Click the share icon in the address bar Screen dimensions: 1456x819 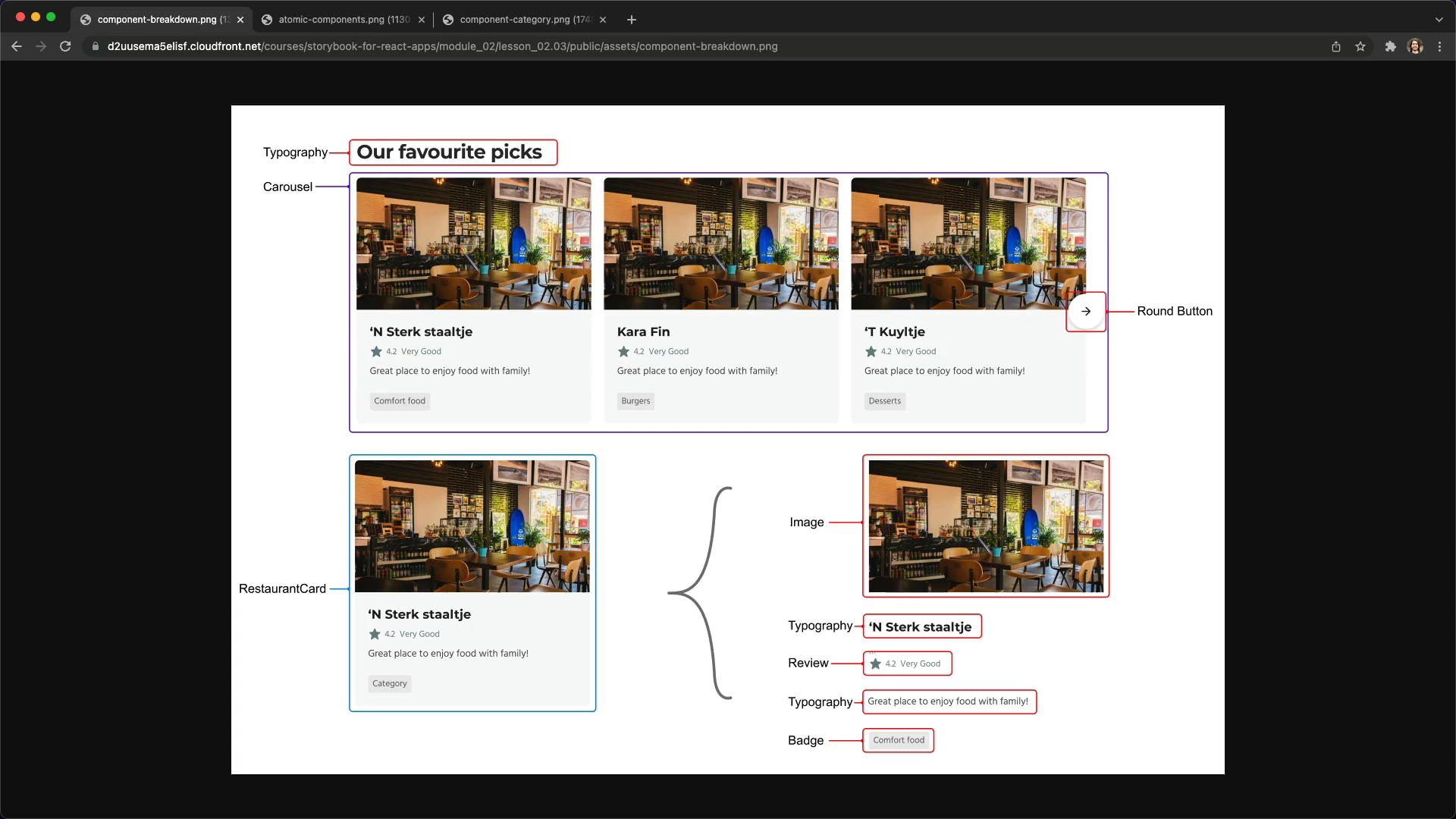[1336, 46]
